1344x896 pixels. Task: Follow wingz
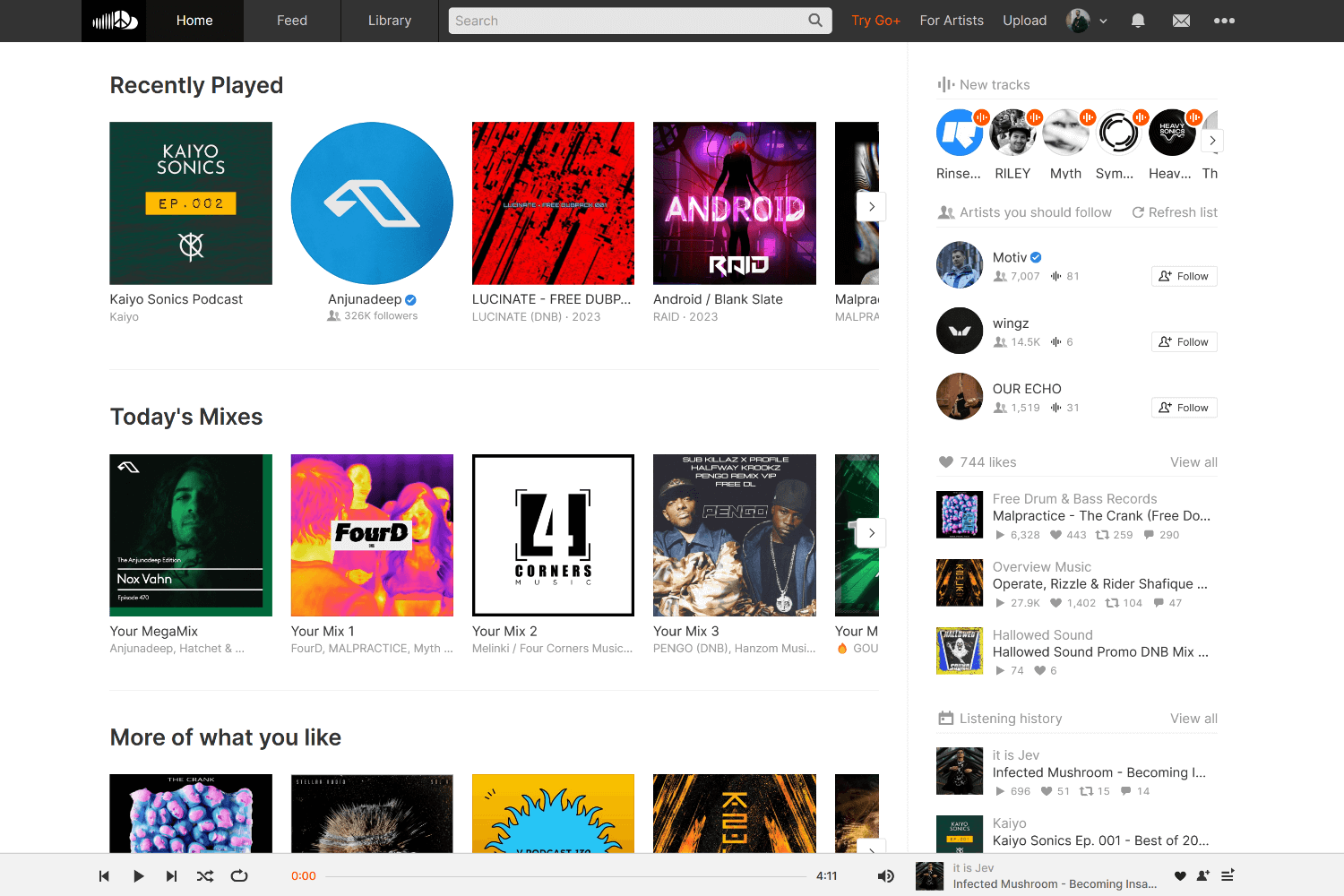coord(1184,341)
